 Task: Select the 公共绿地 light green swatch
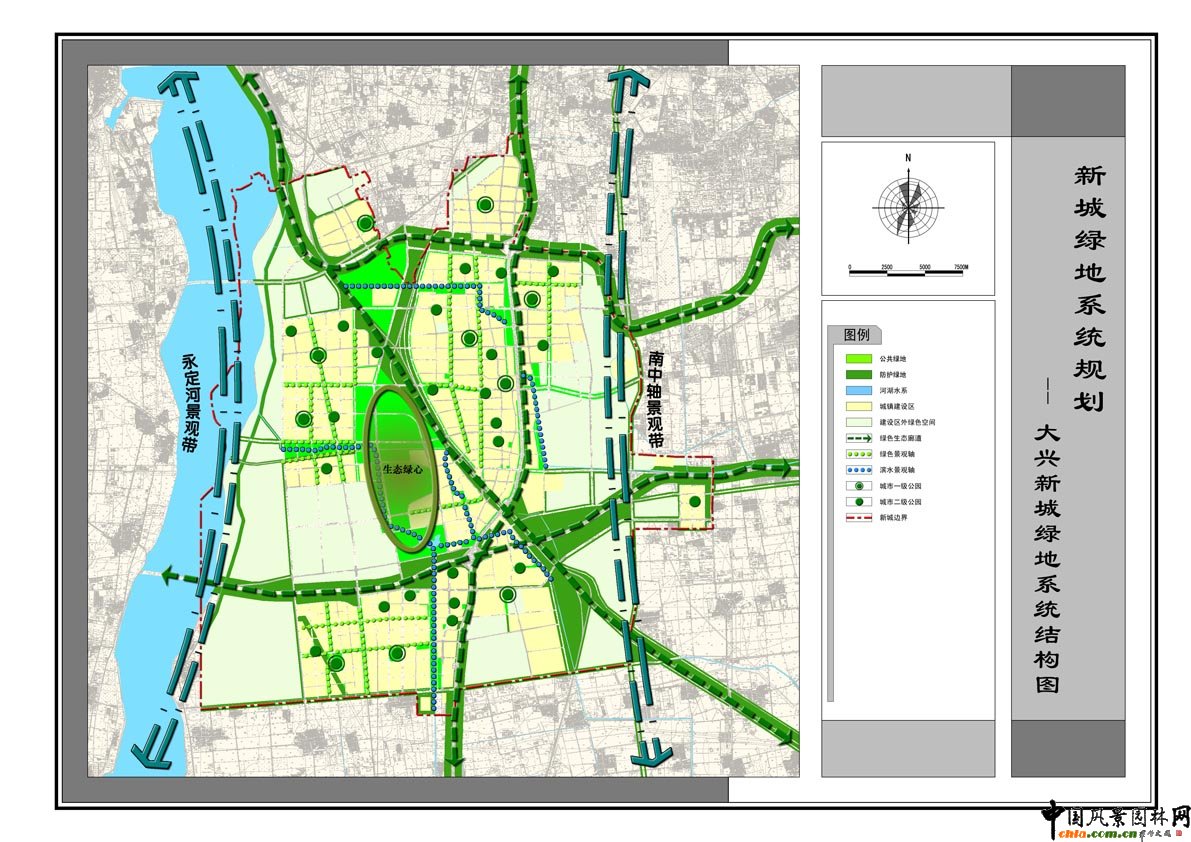click(x=859, y=358)
